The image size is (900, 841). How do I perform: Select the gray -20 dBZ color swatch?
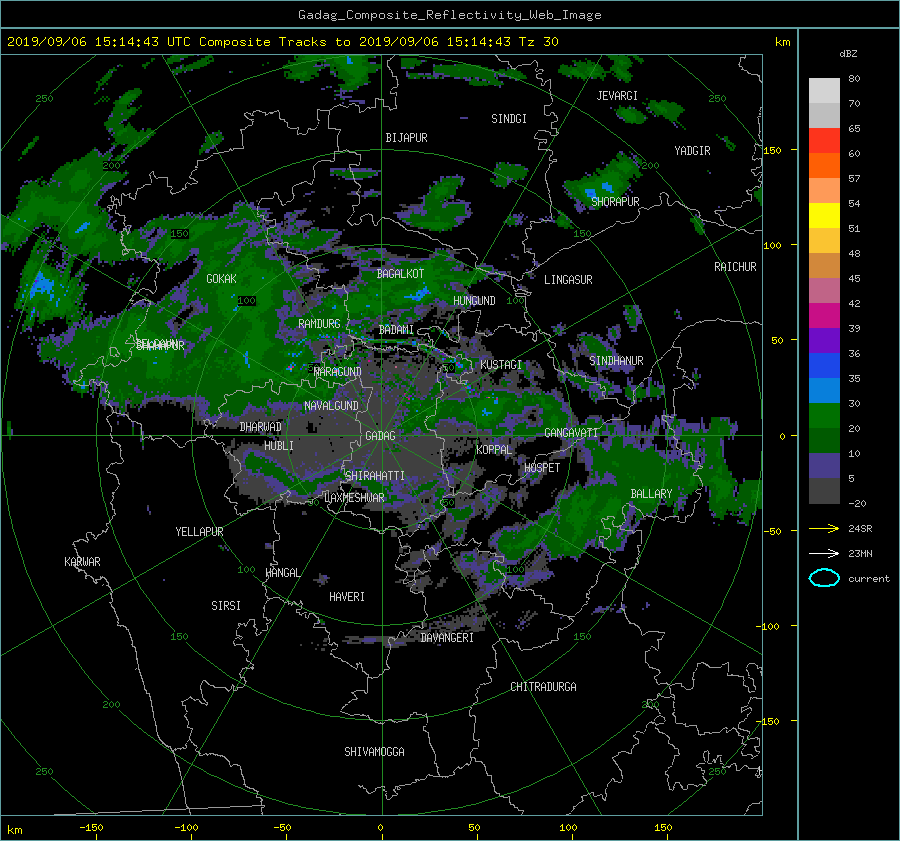point(824,491)
